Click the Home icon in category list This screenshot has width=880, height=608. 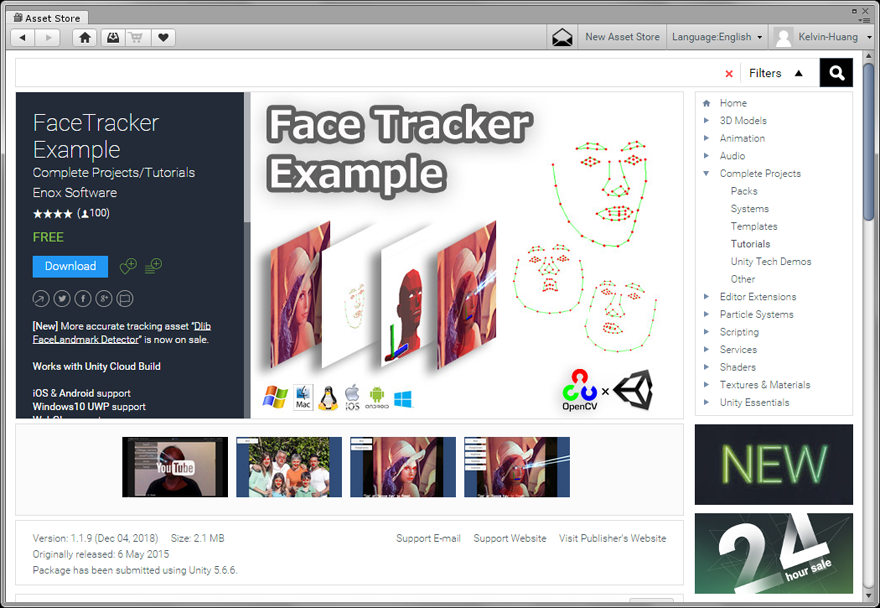[707, 103]
